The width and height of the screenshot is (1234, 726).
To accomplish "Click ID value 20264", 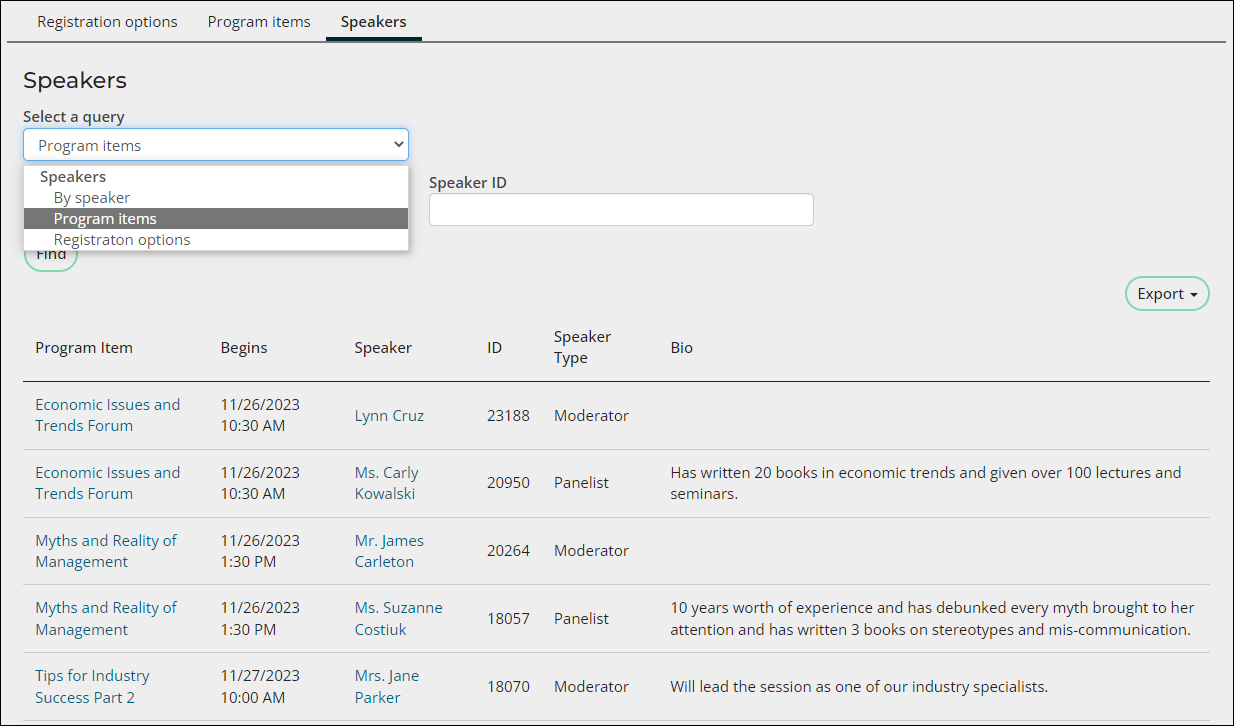I will [508, 551].
